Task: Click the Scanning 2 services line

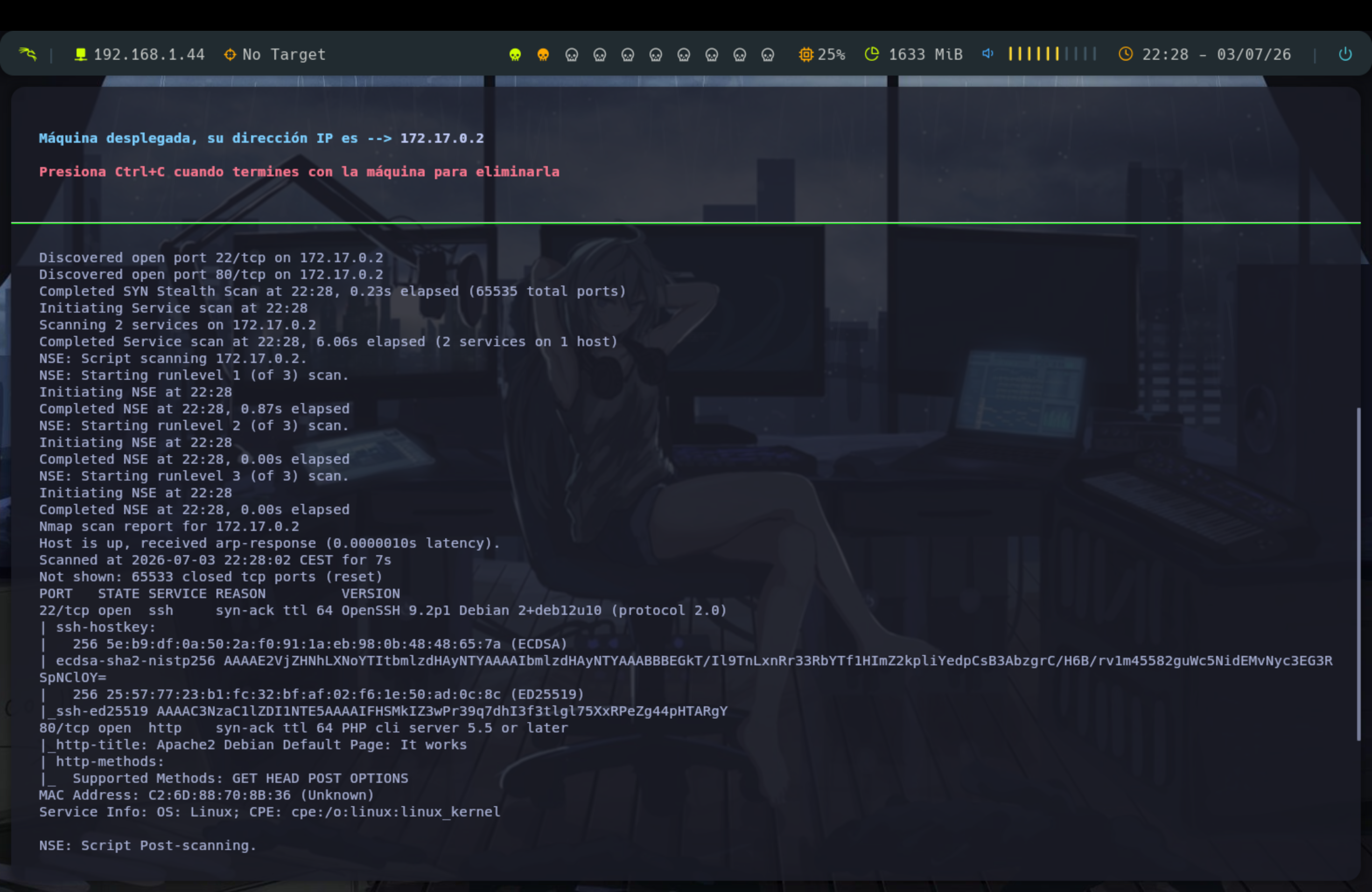Action: [x=177, y=324]
